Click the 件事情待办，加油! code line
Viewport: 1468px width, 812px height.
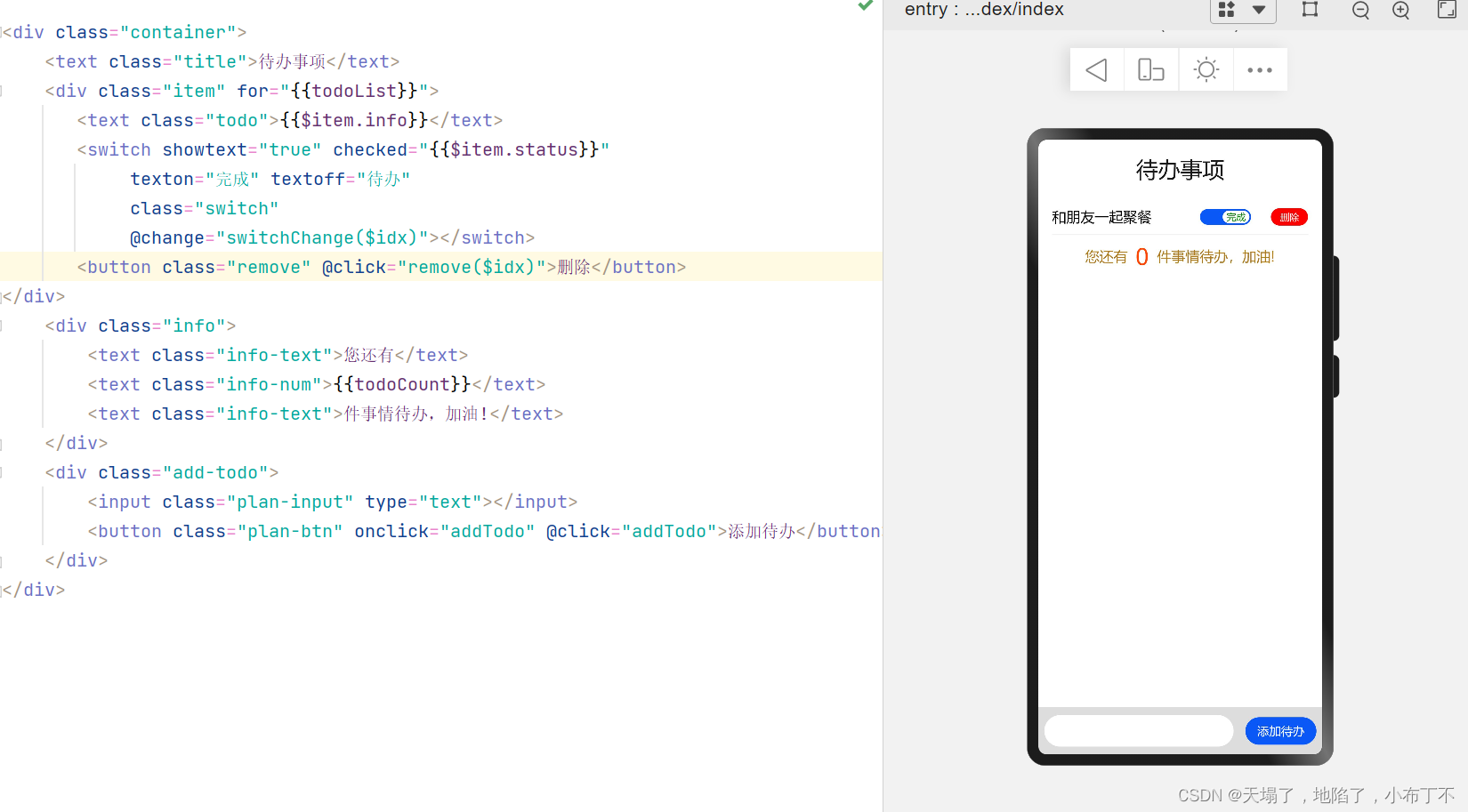point(326,414)
